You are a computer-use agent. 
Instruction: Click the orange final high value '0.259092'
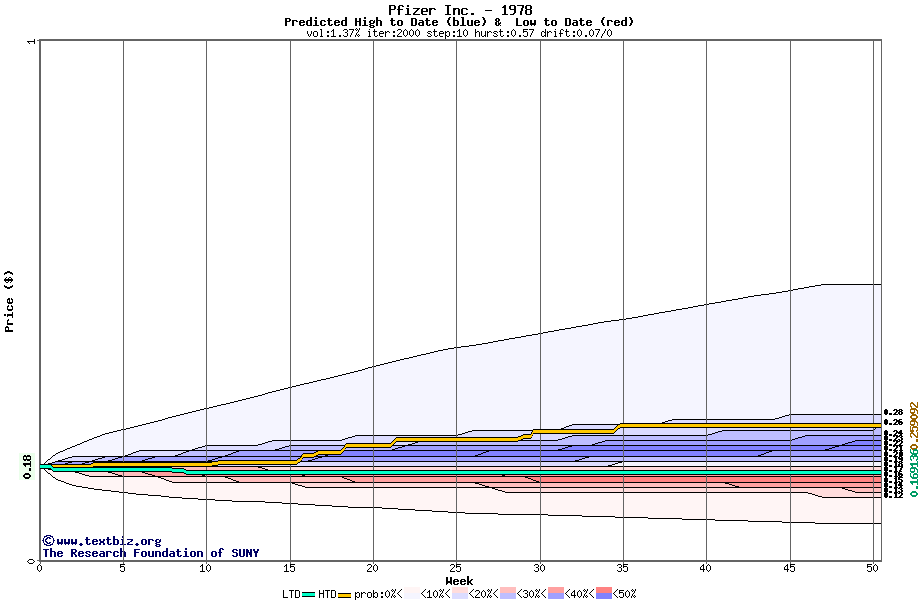[x=913, y=425]
